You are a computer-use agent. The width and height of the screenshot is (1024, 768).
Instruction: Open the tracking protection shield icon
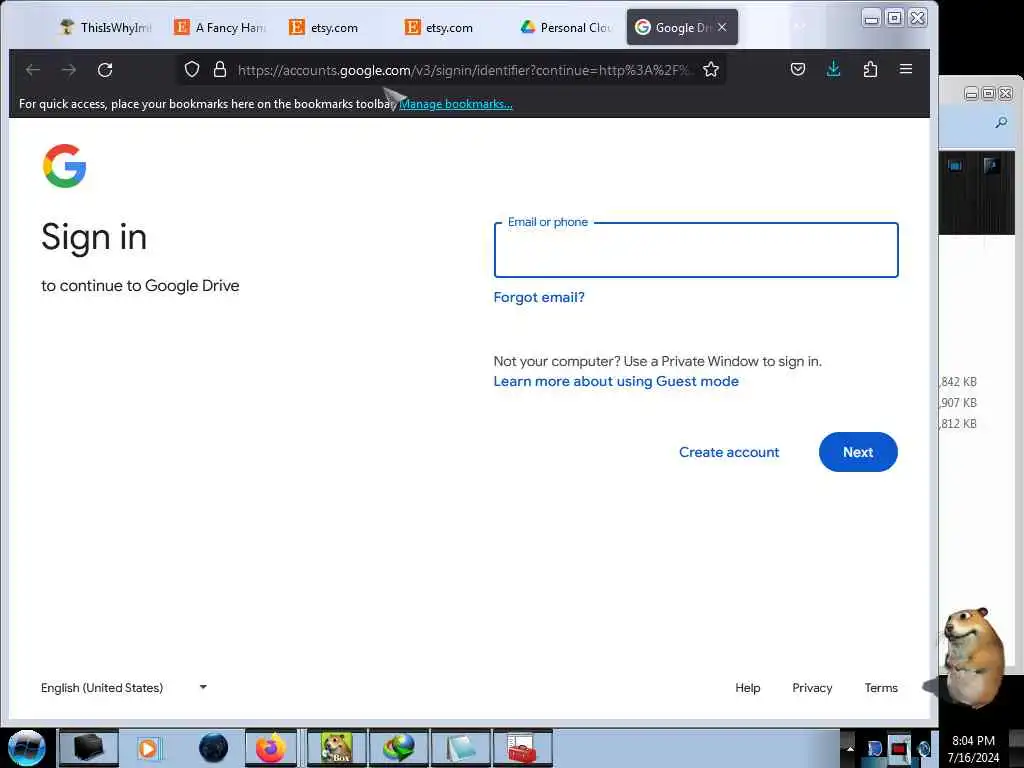[191, 69]
